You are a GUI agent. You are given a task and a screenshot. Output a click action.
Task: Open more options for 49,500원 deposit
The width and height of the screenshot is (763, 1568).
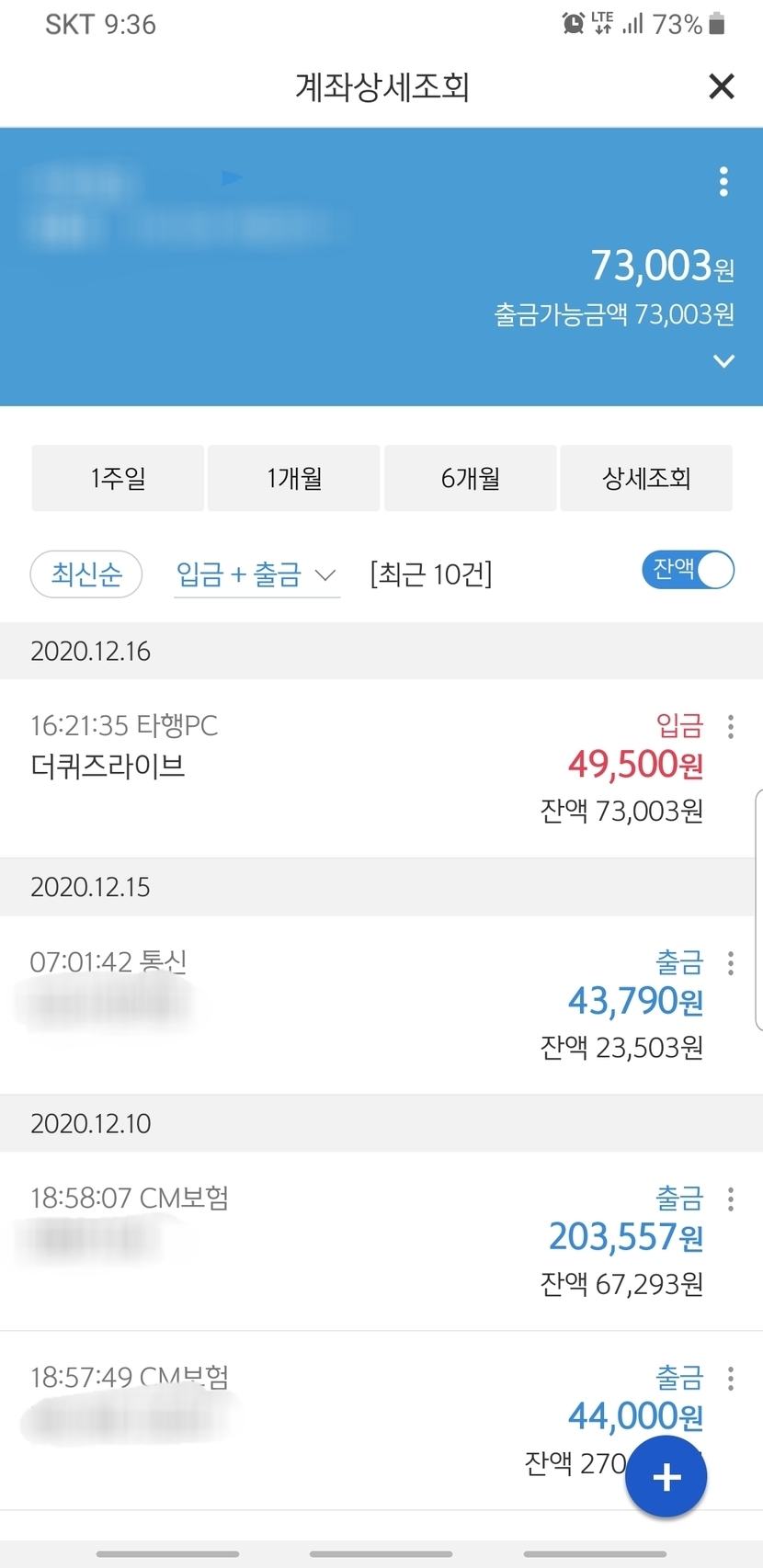731,727
